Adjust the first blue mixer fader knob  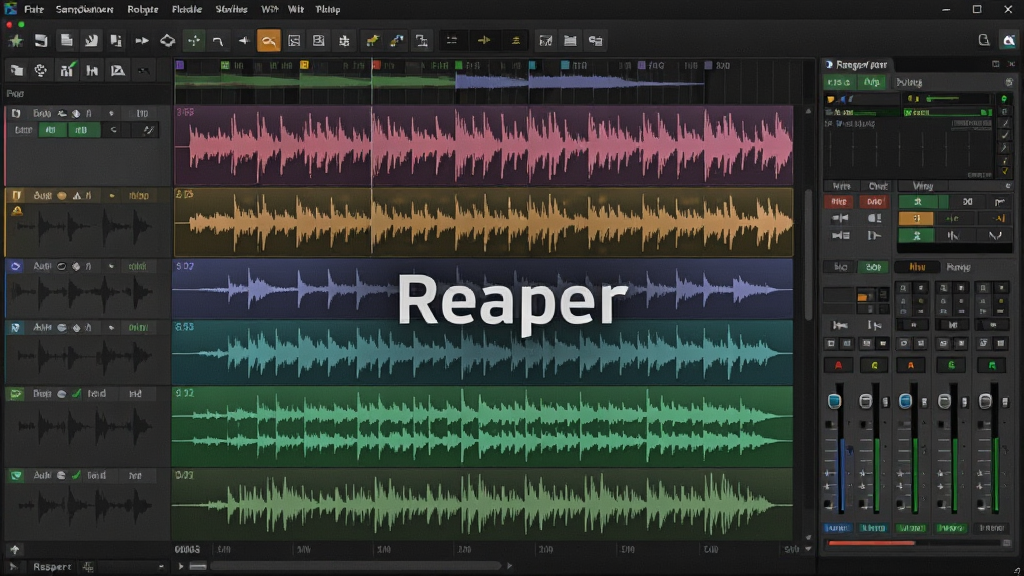834,401
